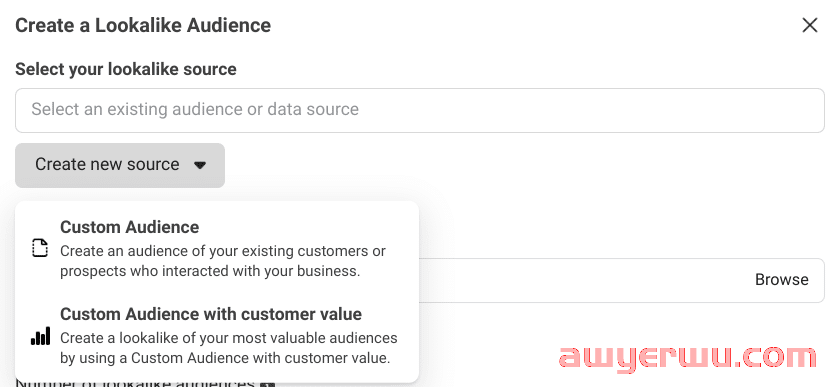The image size is (835, 387).
Task: Click the lookalike source search field
Action: coord(420,110)
